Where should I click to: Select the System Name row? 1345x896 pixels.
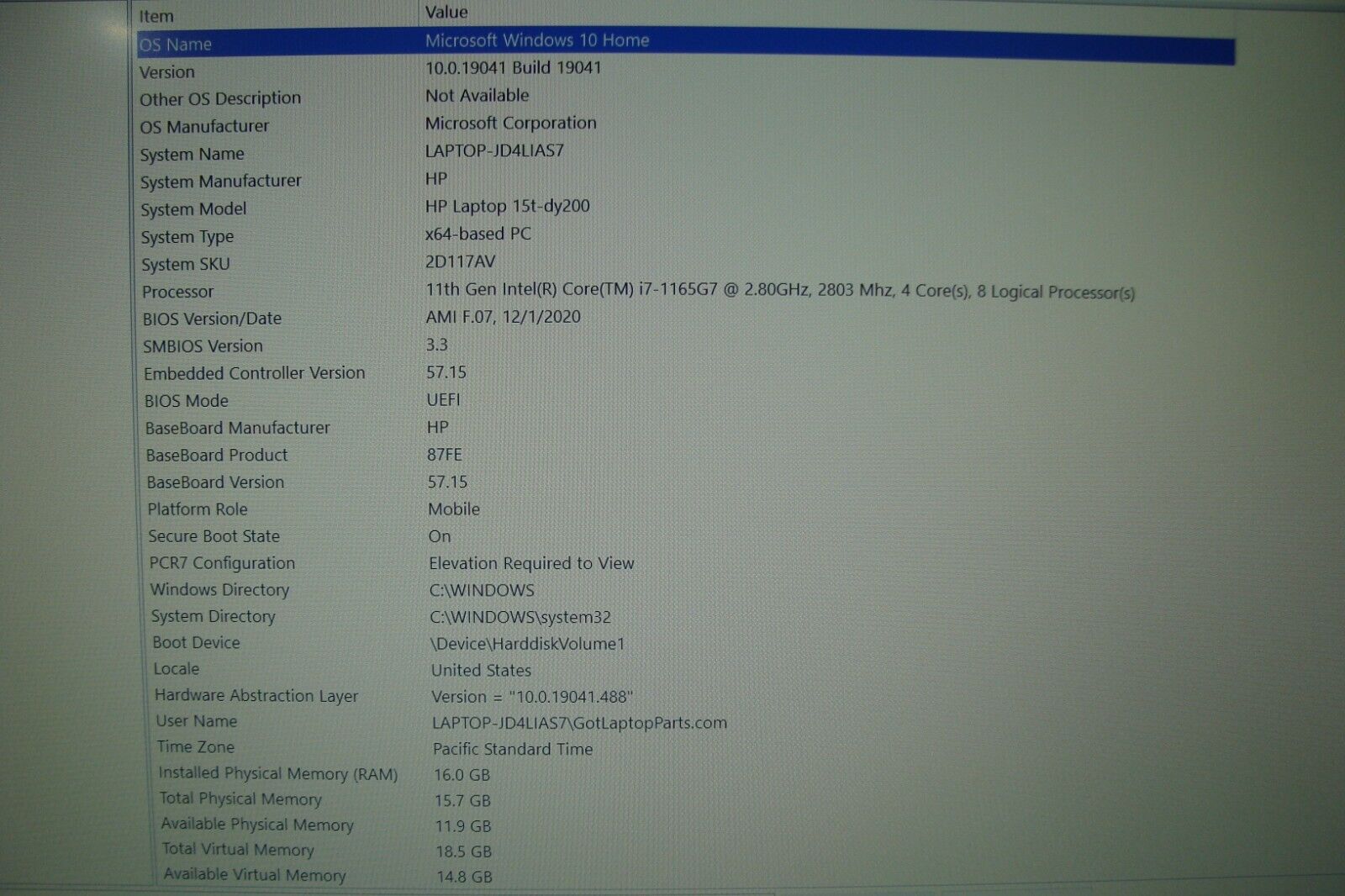click(193, 154)
